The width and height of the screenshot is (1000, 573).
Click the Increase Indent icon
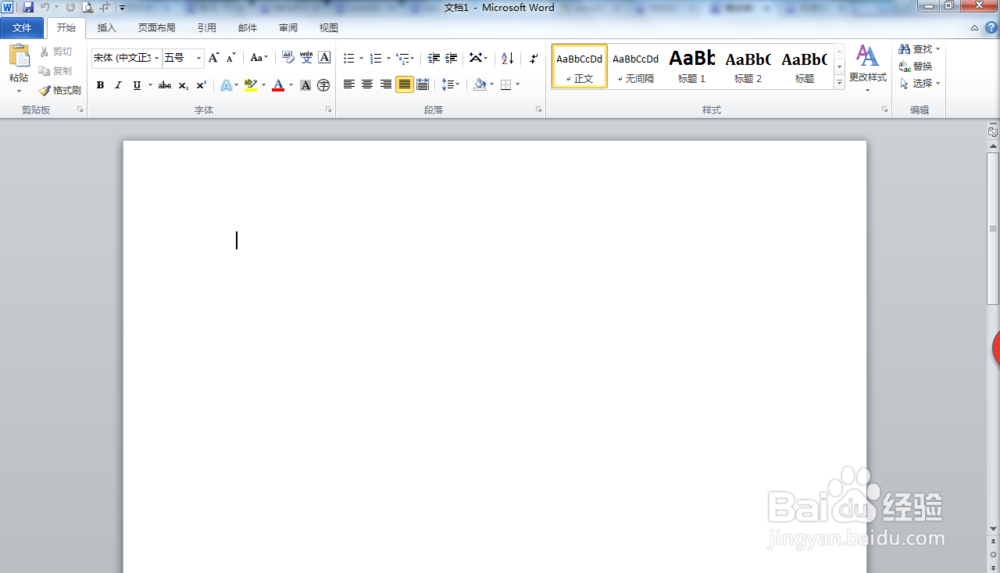[452, 58]
